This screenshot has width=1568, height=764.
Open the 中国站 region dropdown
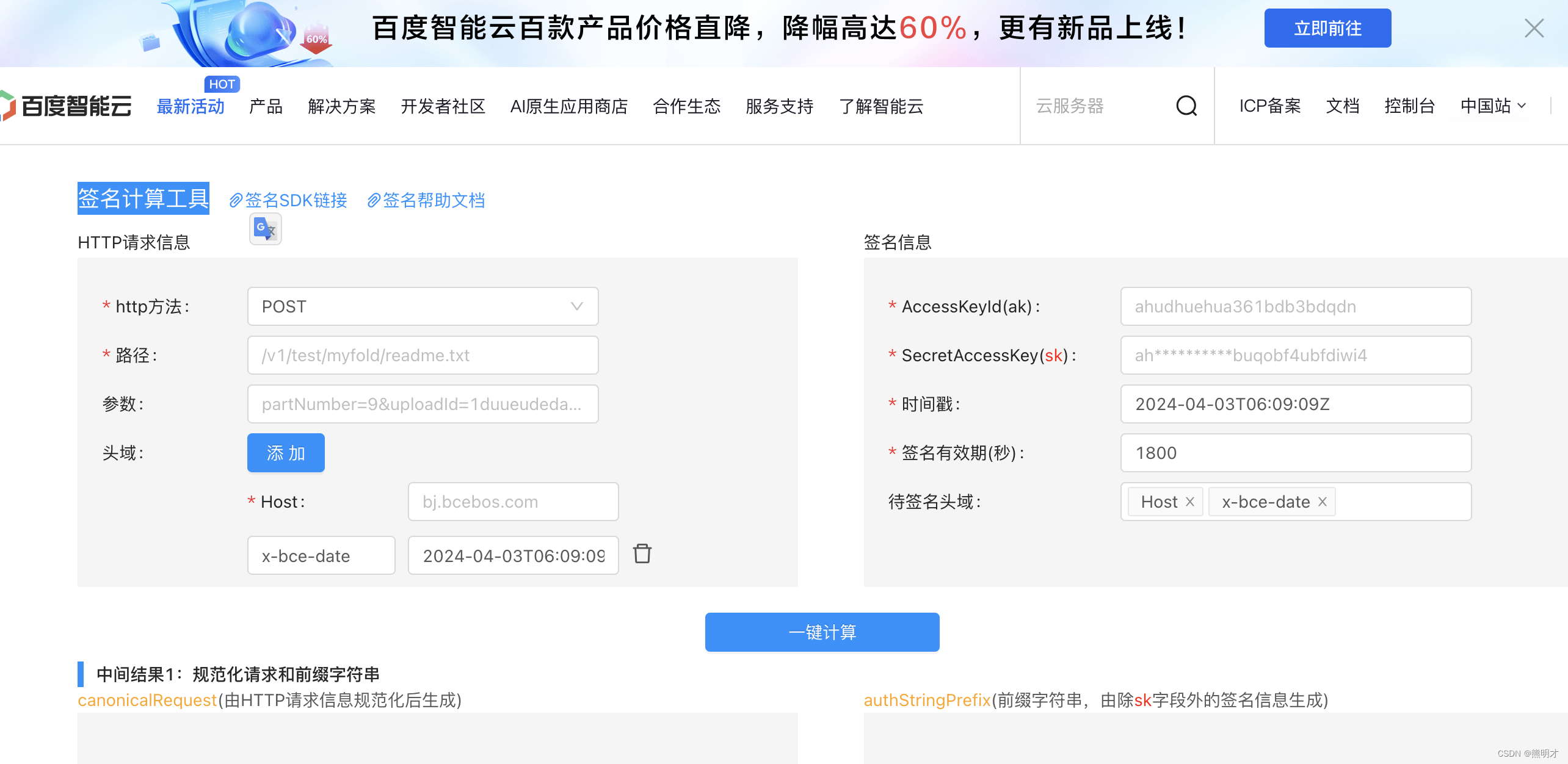click(1492, 106)
